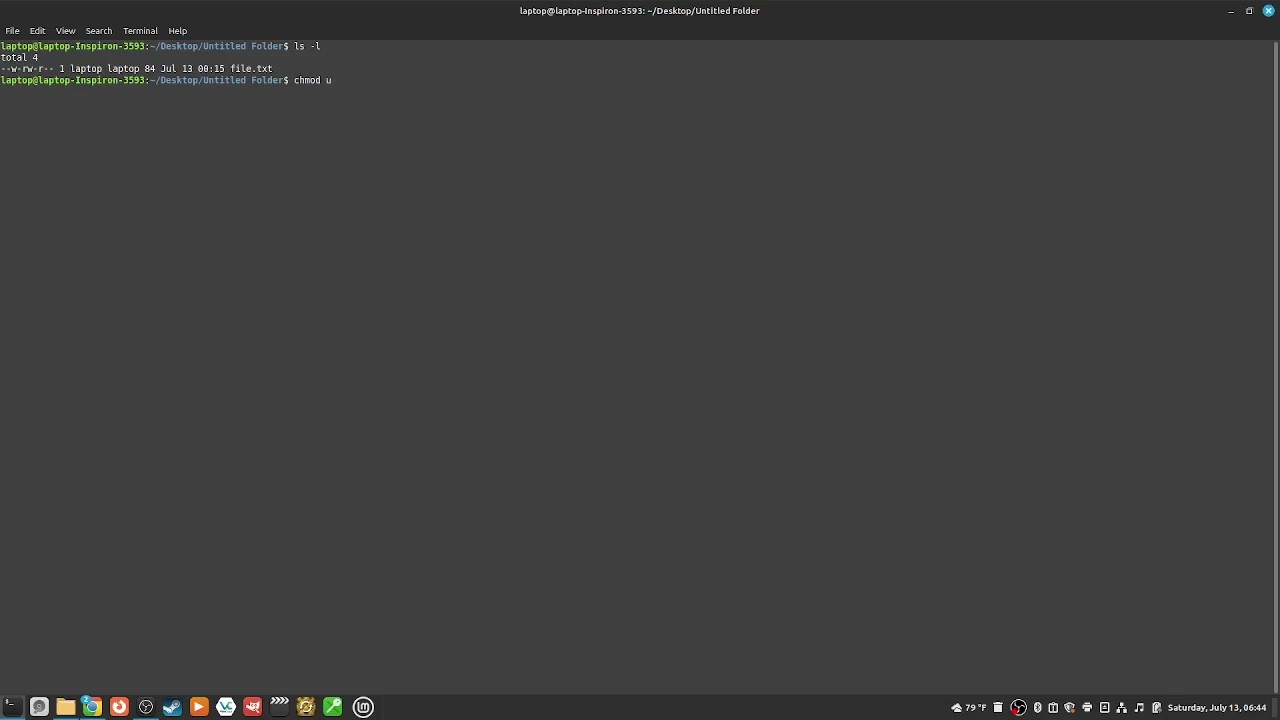Viewport: 1280px width, 720px height.
Task: Click the 'total 4' output line
Action: [x=19, y=58]
